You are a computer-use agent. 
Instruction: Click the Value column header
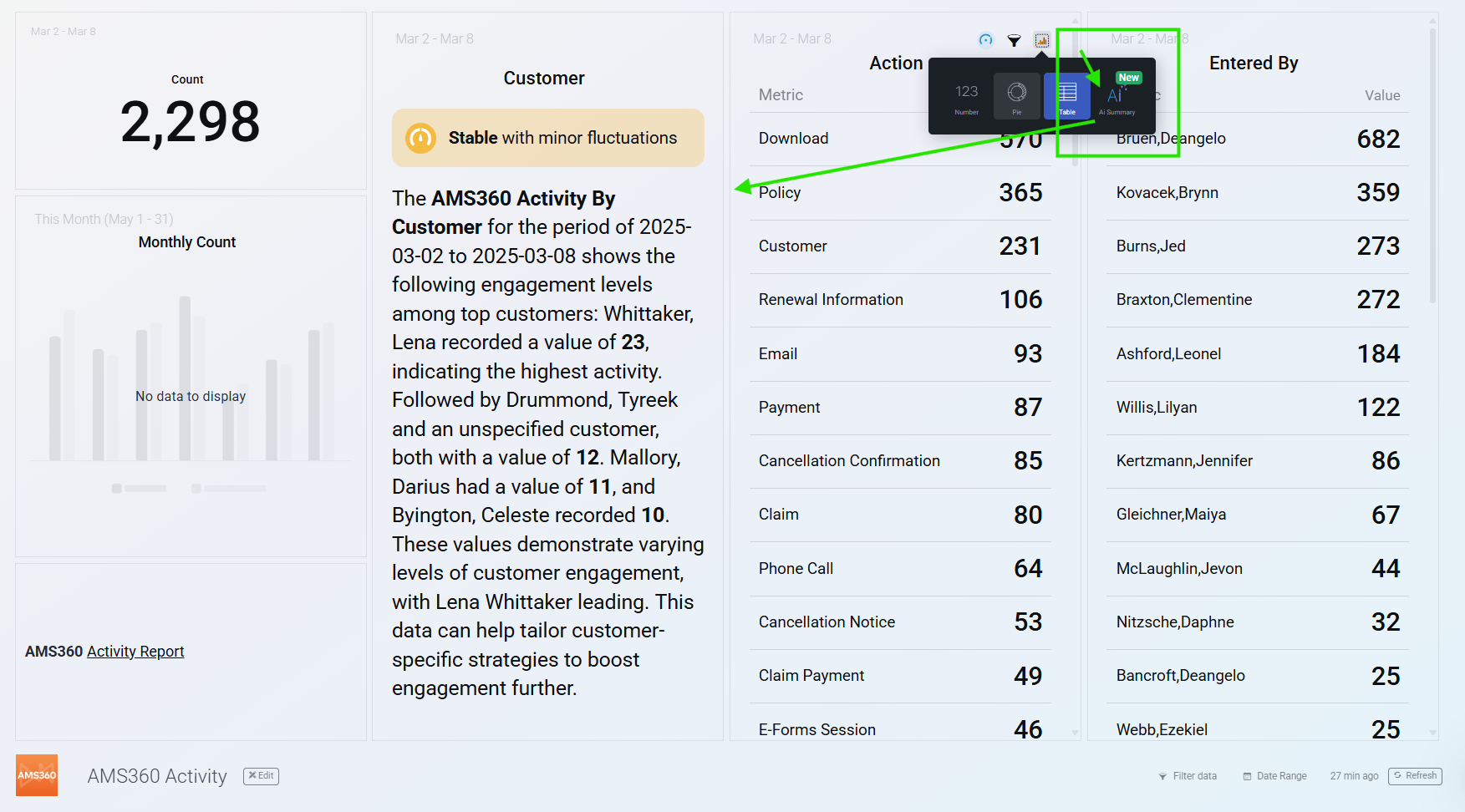pos(1381,95)
